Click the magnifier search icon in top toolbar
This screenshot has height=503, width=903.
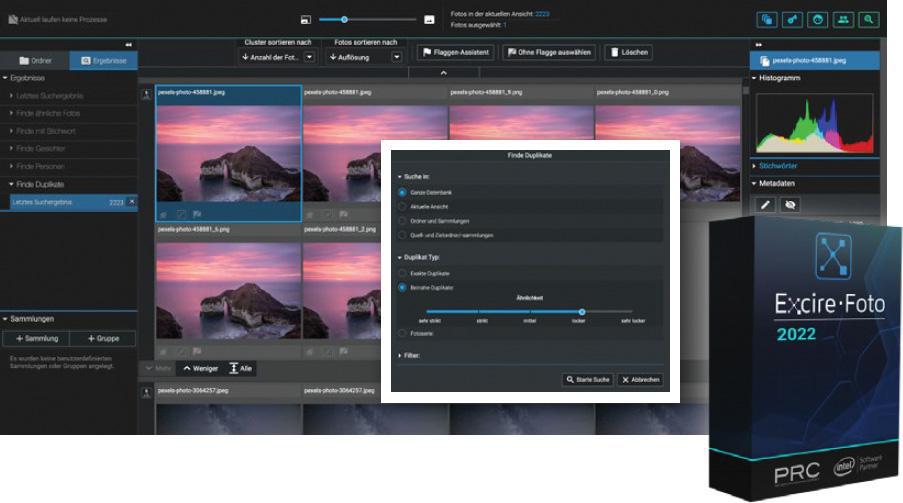[x=868, y=20]
